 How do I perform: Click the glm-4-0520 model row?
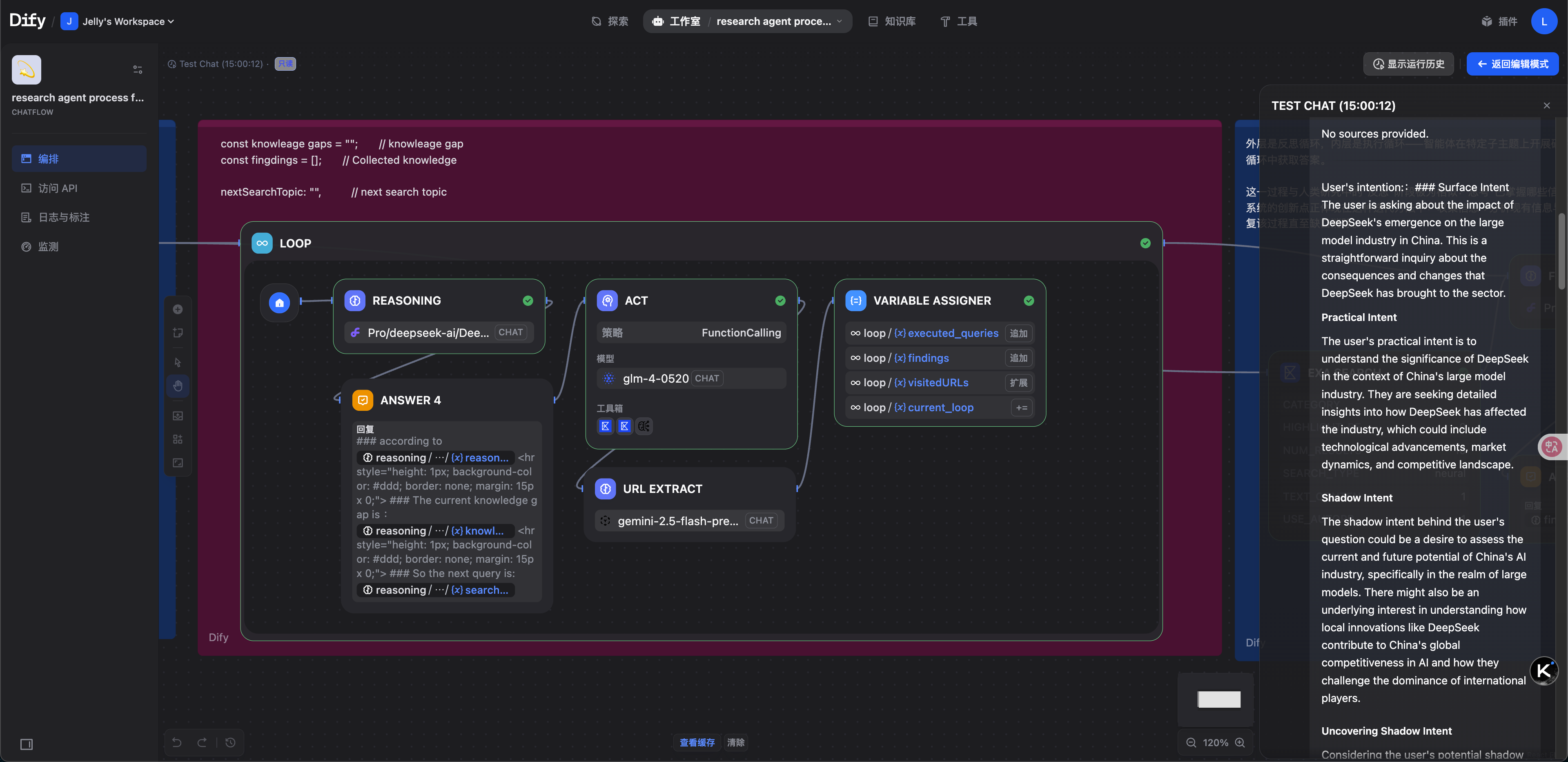tap(691, 378)
